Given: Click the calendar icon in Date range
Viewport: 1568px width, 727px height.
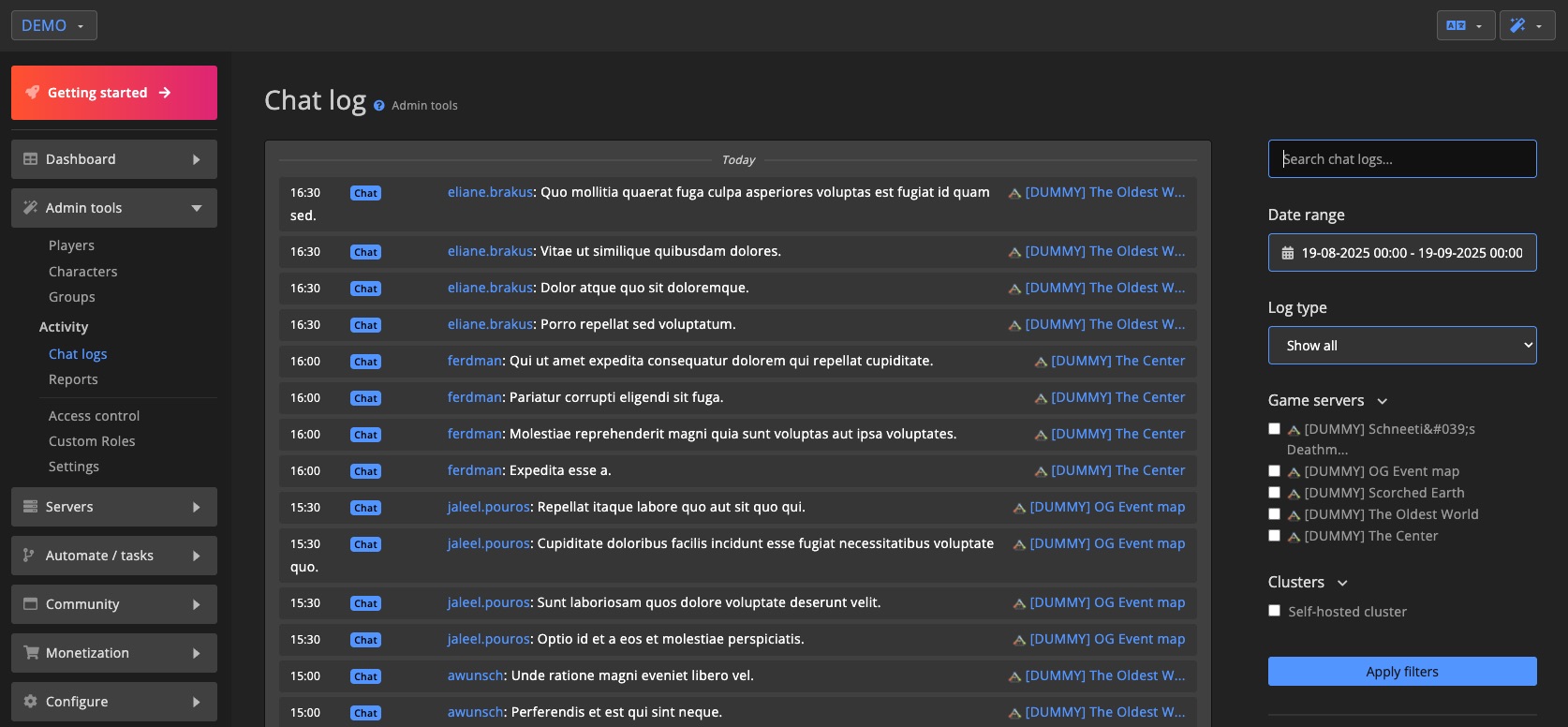Looking at the screenshot, I should [1288, 253].
